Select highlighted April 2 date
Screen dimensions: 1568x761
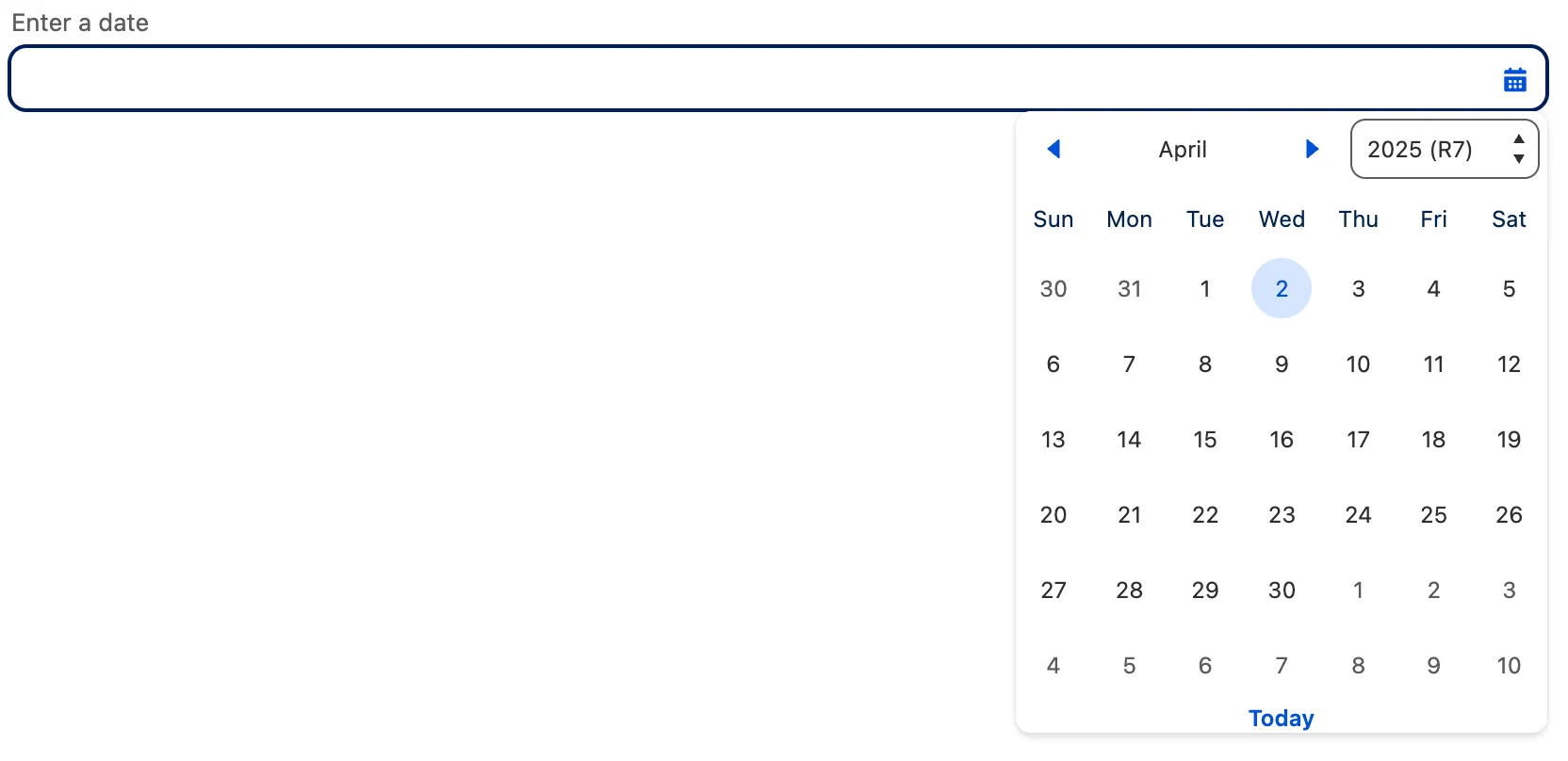coord(1281,288)
